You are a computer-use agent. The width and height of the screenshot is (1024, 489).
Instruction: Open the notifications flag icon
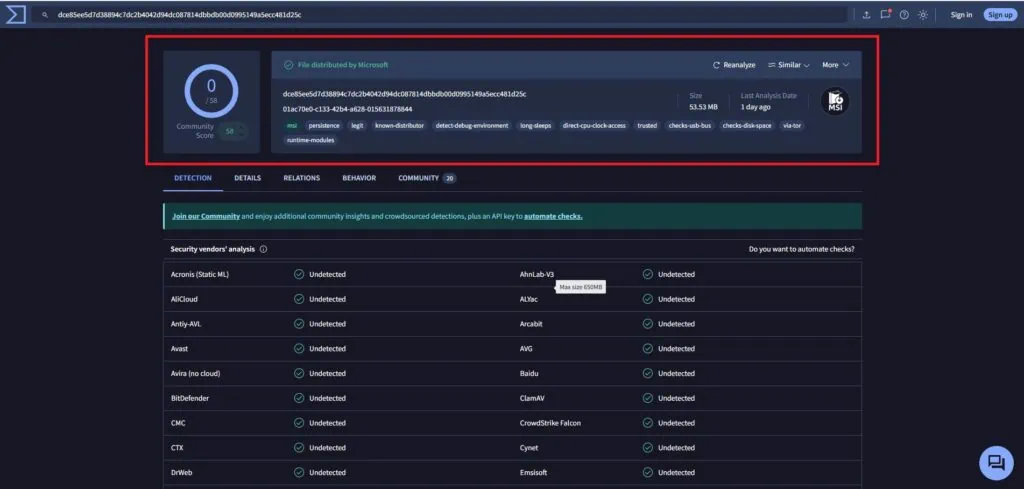pyautogui.click(x=885, y=14)
